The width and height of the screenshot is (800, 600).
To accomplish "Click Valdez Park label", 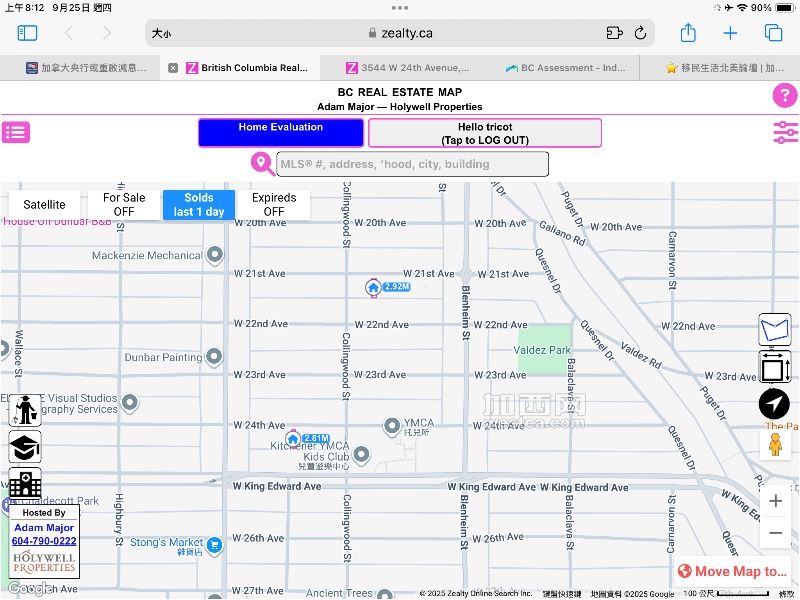I will pos(542,351).
